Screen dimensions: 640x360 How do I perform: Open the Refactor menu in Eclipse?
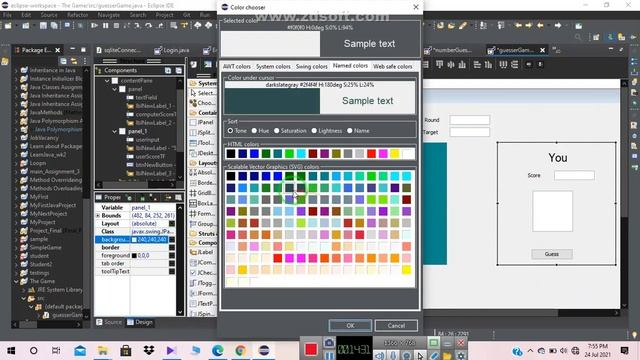(x=78, y=15)
